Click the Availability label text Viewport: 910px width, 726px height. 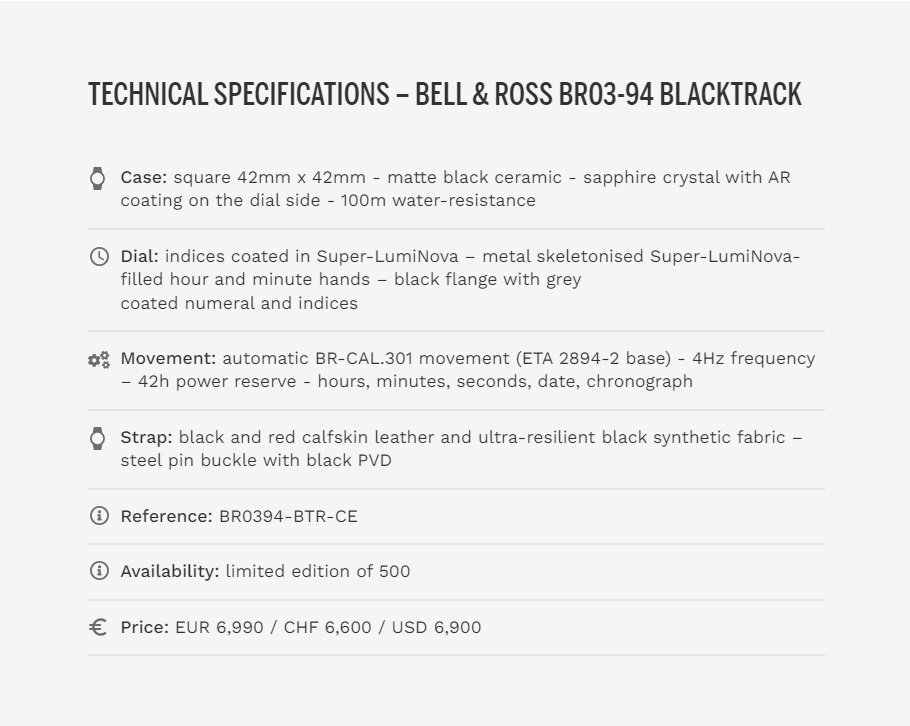170,571
